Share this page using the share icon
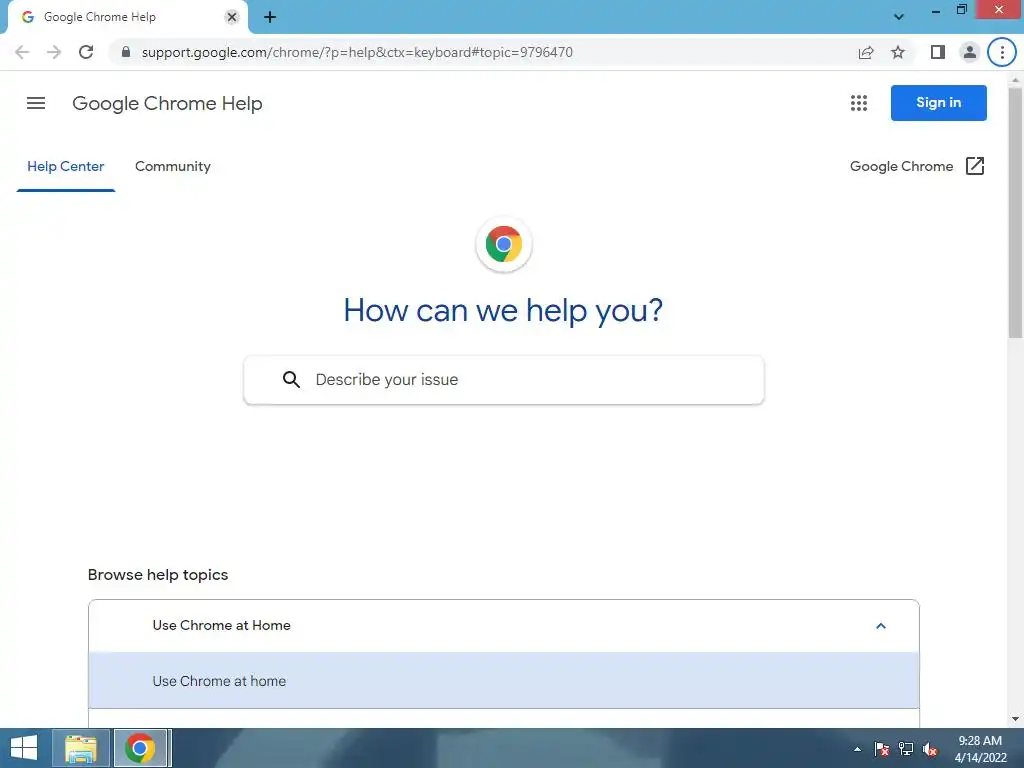This screenshot has width=1024, height=768. [866, 52]
